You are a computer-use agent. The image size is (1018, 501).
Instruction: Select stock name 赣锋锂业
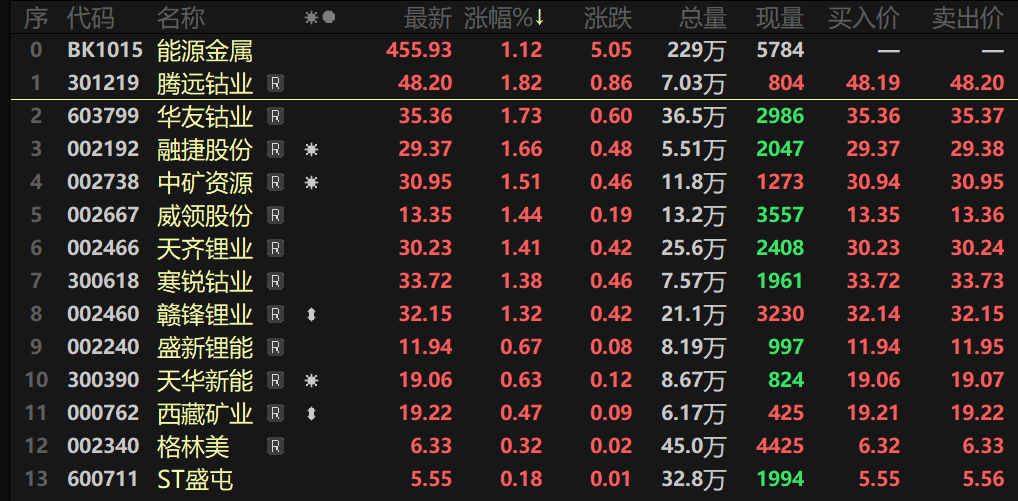pos(205,314)
